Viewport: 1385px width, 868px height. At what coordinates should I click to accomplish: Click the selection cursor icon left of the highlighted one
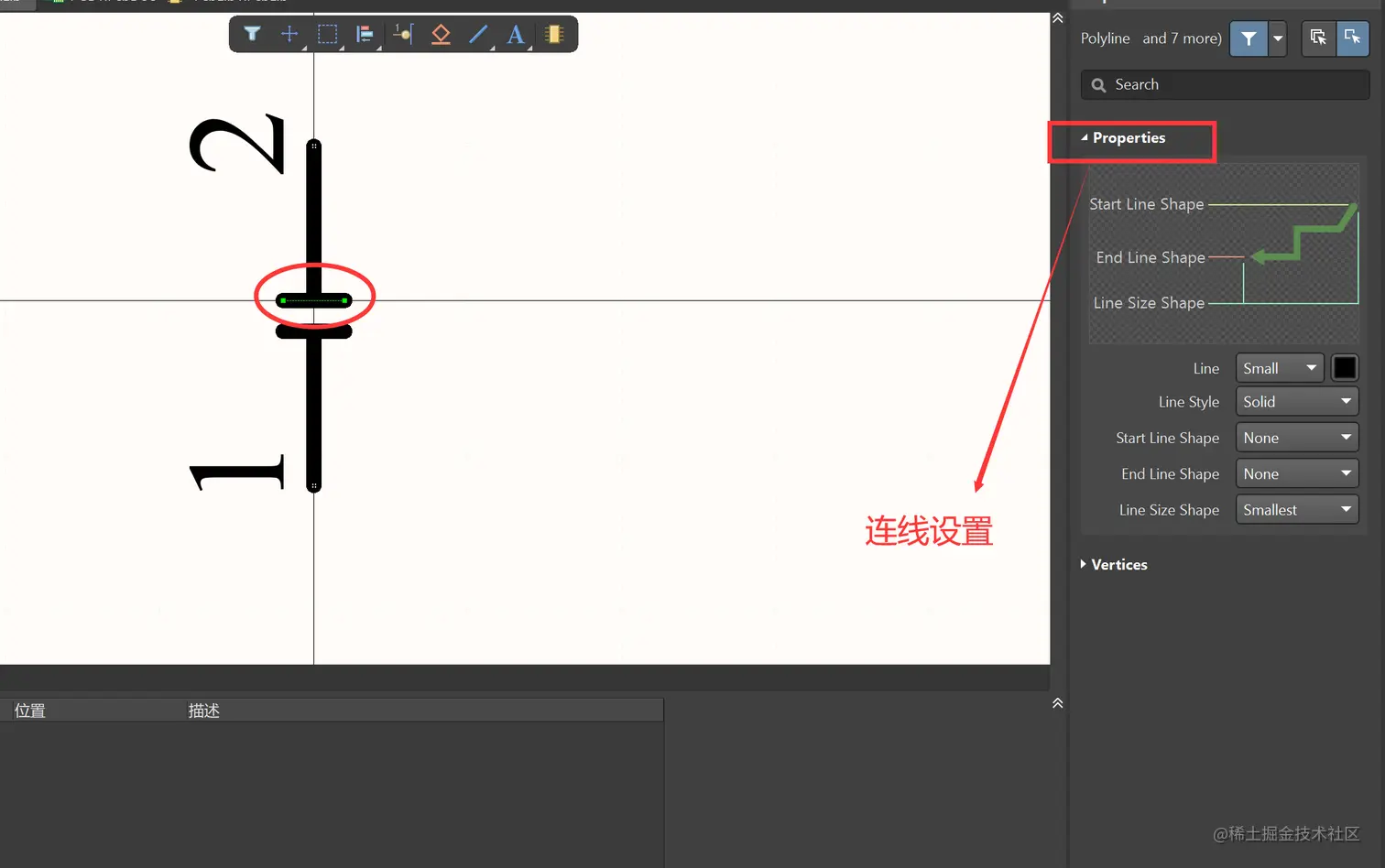(x=1318, y=38)
